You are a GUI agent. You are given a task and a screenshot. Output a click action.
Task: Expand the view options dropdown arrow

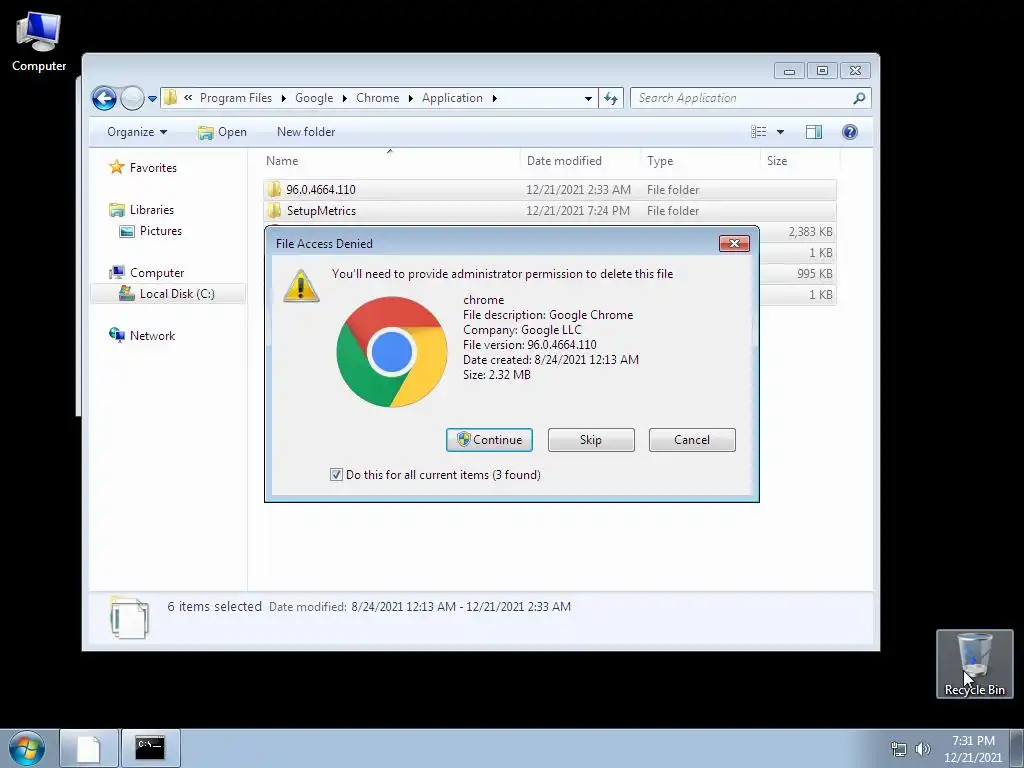click(780, 132)
